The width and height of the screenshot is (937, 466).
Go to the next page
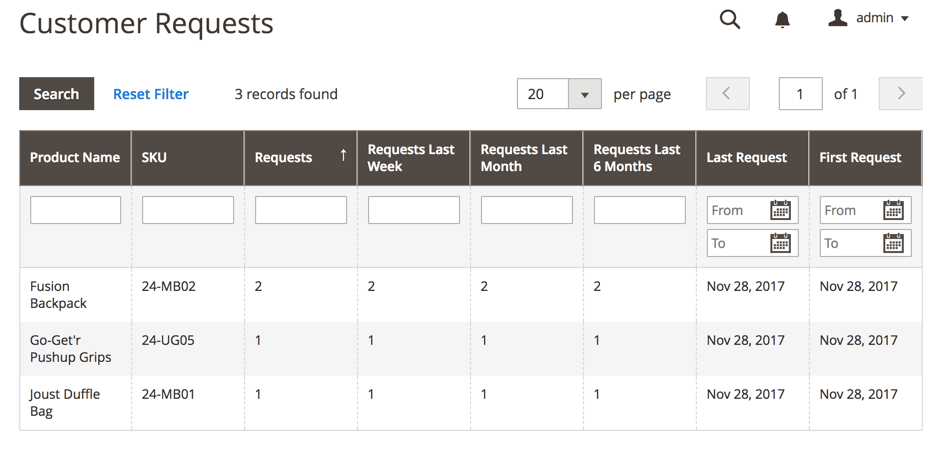point(900,94)
